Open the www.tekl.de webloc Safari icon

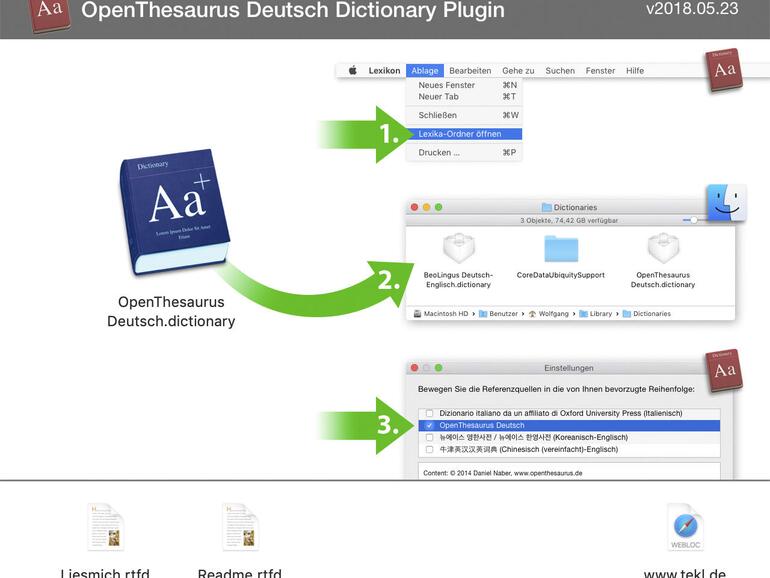686,527
